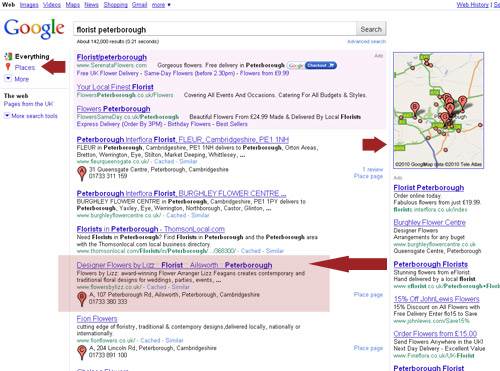
Task: Open Similar link for Fiori Flowers result
Action: tap(174, 340)
